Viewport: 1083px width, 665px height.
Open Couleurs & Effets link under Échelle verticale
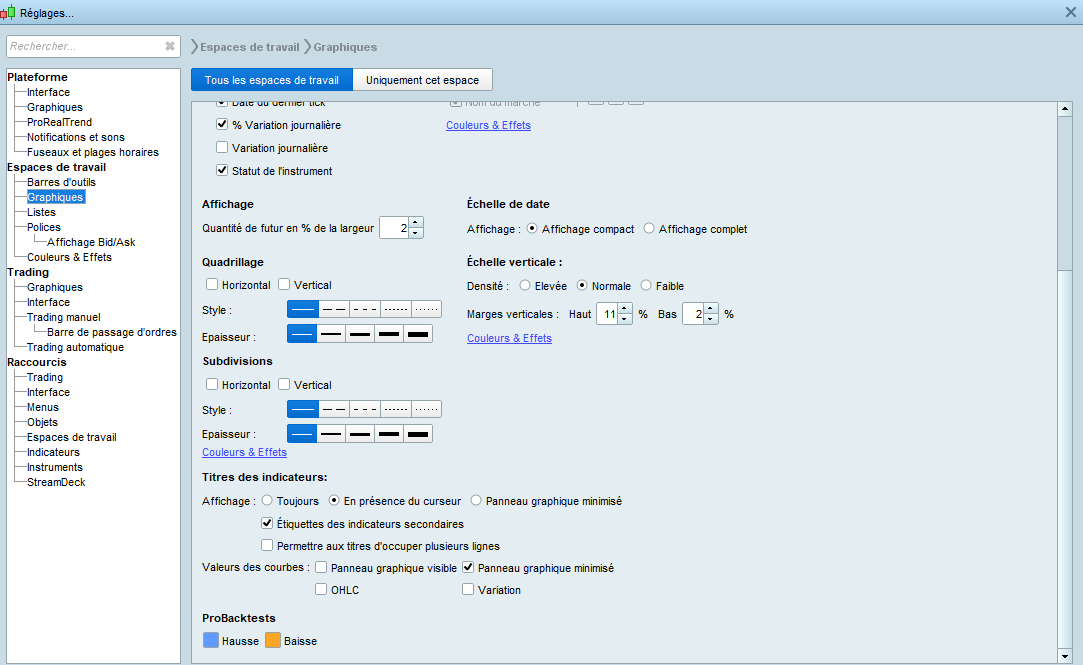click(509, 338)
